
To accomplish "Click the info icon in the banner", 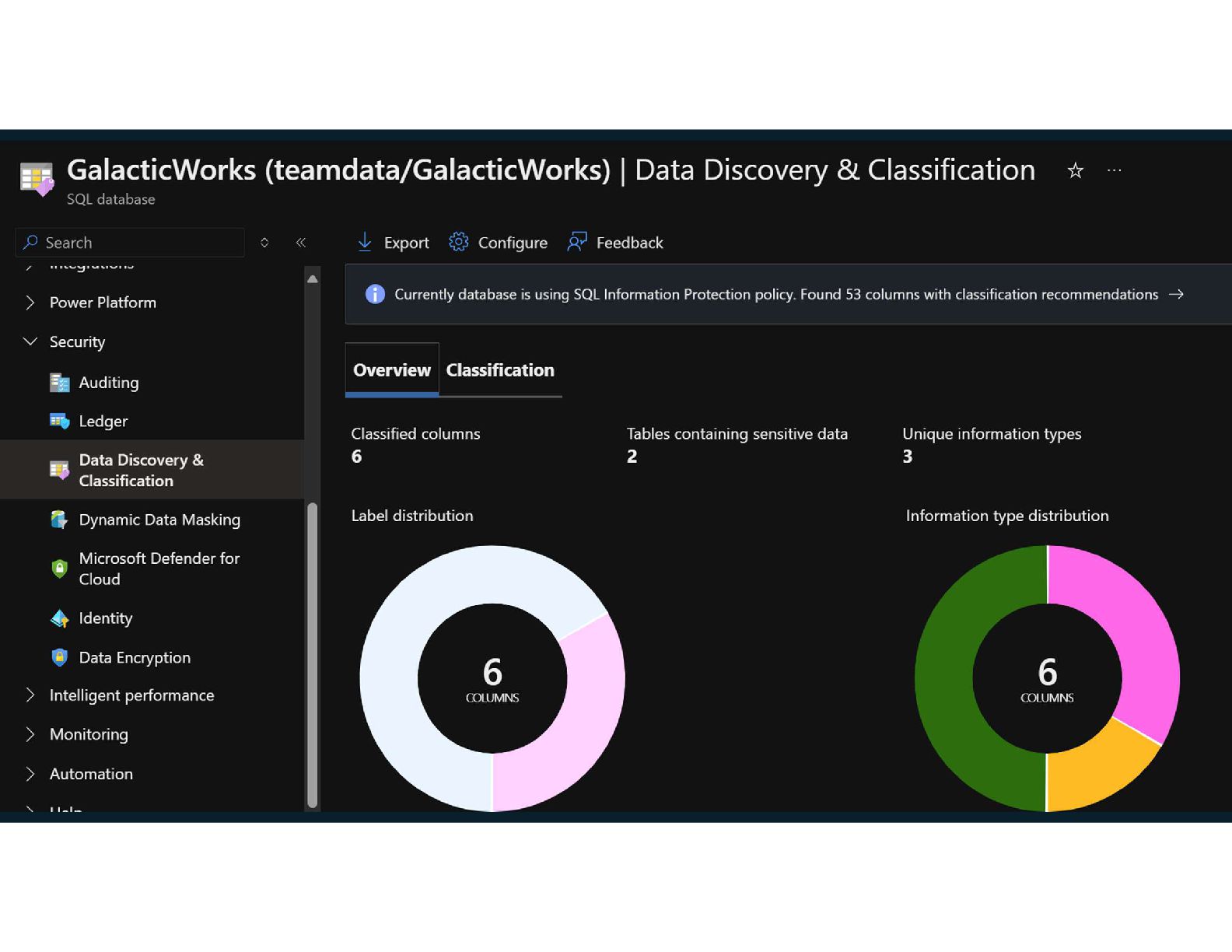I will [x=375, y=294].
